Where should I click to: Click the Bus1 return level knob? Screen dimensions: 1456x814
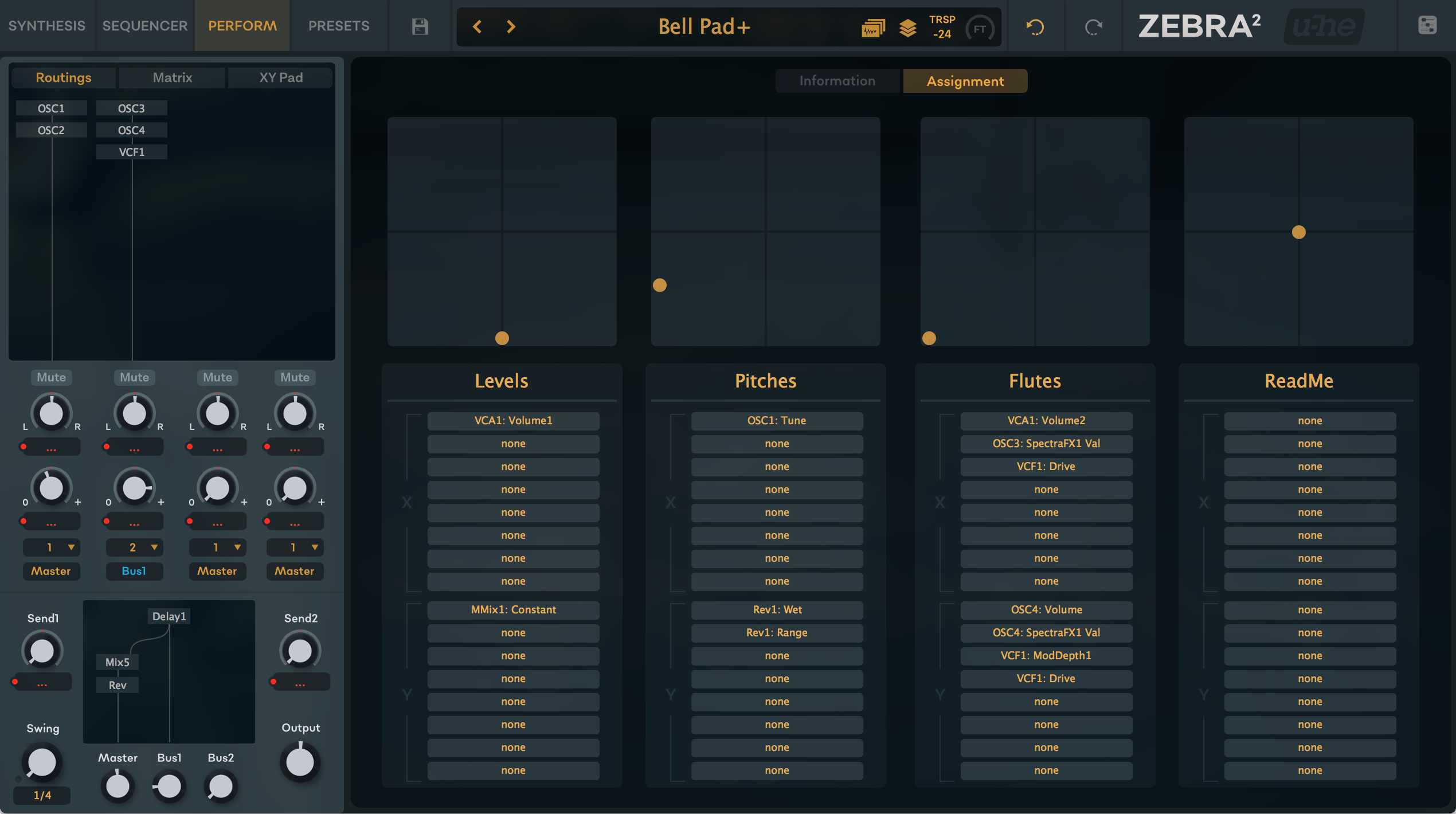[x=169, y=786]
